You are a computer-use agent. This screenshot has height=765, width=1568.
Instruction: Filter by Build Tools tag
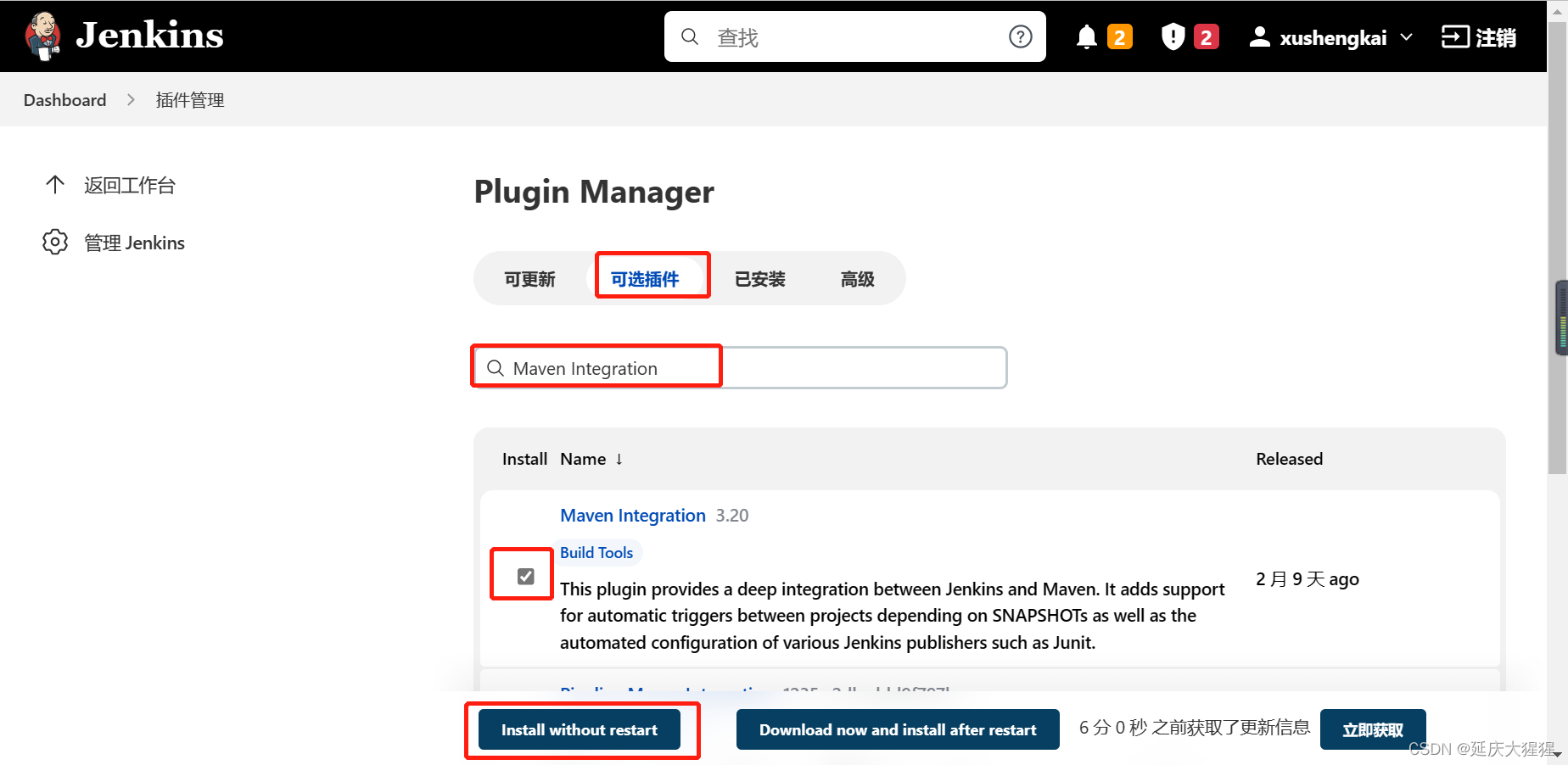596,553
